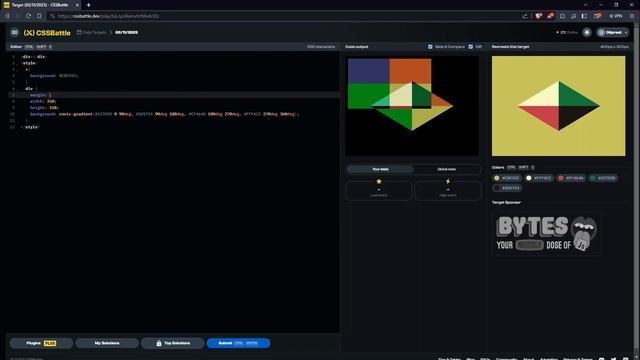
Task: Switch to Your stats tab
Action: coord(380,169)
